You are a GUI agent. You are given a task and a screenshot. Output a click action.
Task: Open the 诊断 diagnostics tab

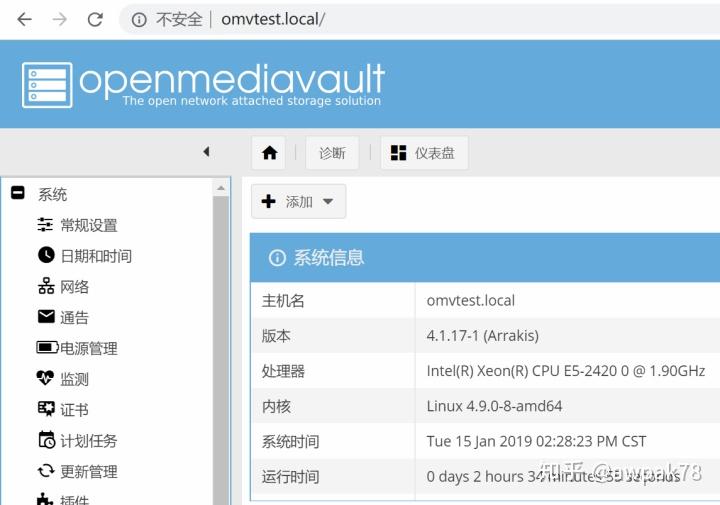tap(332, 153)
